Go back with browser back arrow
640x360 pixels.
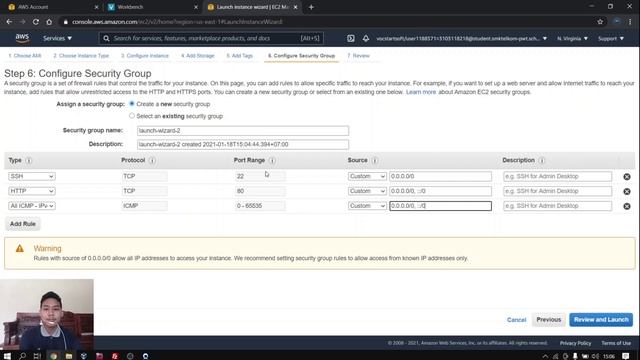9,22
